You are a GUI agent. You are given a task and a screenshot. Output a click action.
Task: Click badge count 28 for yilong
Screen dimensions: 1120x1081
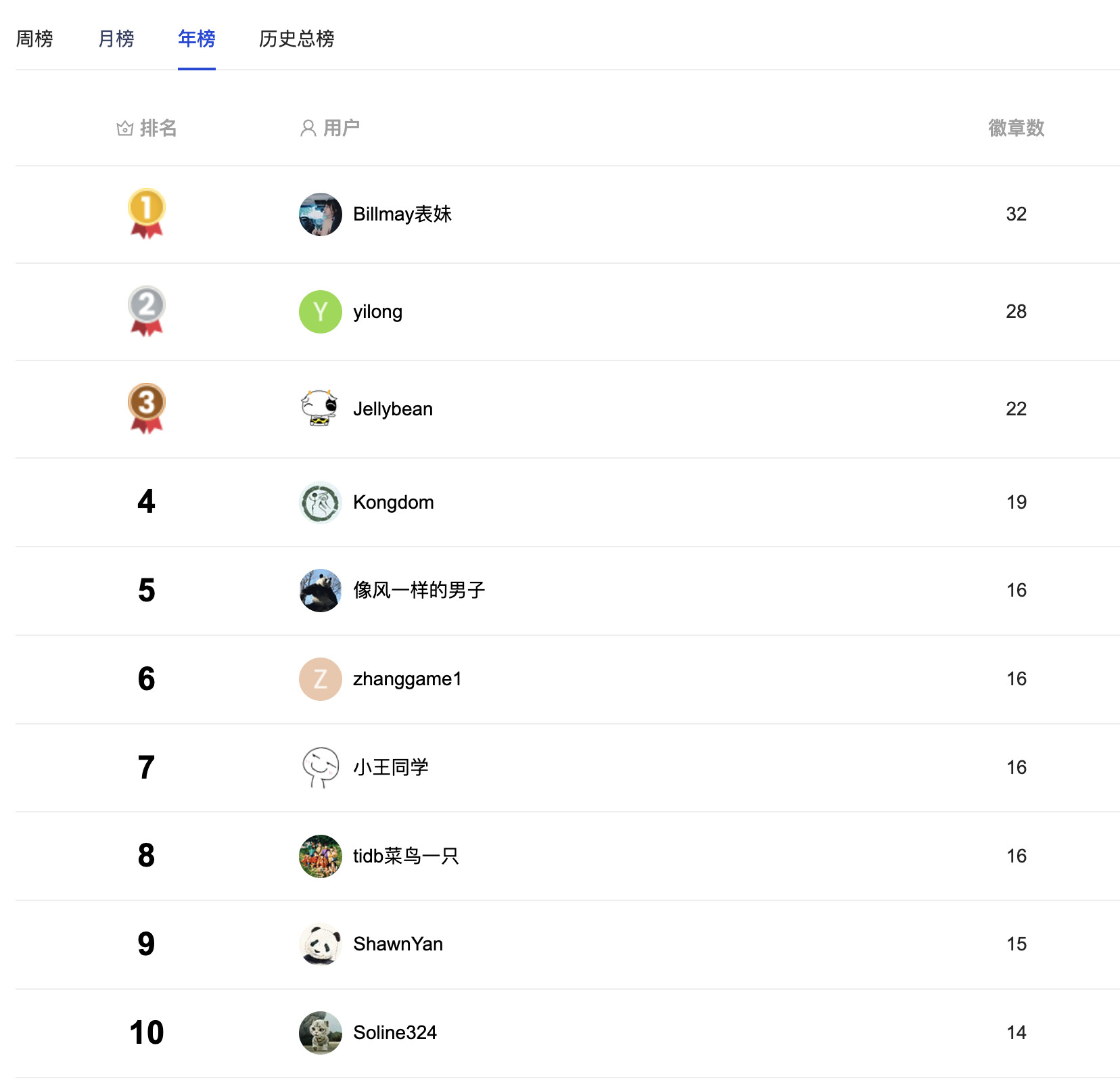1017,311
